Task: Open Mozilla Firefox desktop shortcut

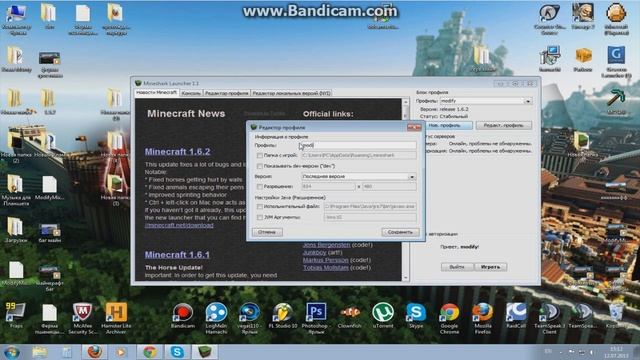Action: point(483,318)
